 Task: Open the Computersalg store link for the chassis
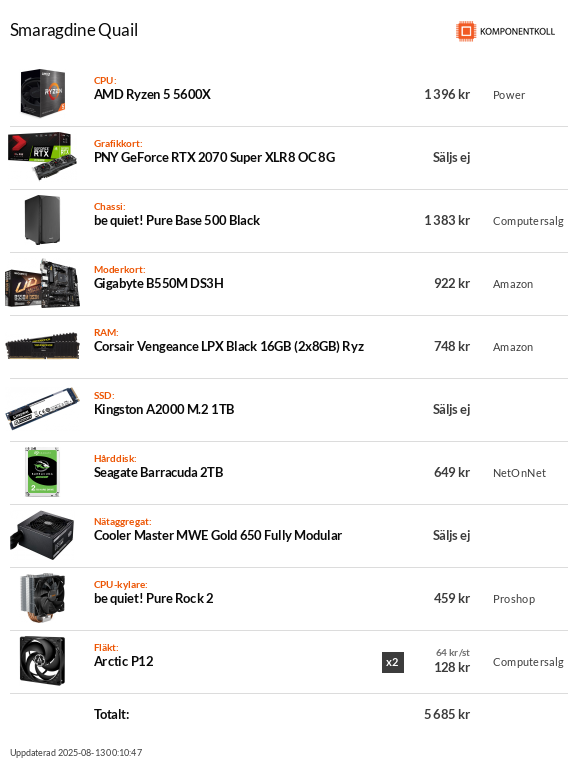(528, 221)
